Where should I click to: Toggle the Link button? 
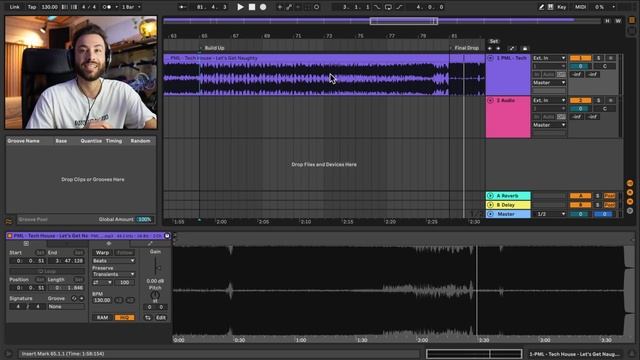coord(15,7)
